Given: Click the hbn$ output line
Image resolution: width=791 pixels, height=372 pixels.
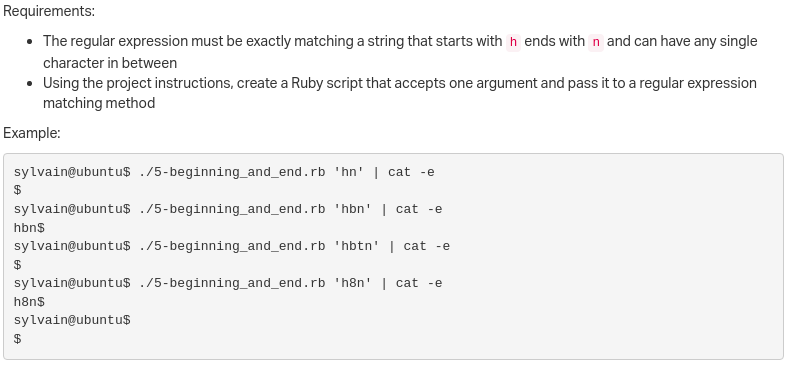Looking at the screenshot, I should pyautogui.click(x=29, y=228).
